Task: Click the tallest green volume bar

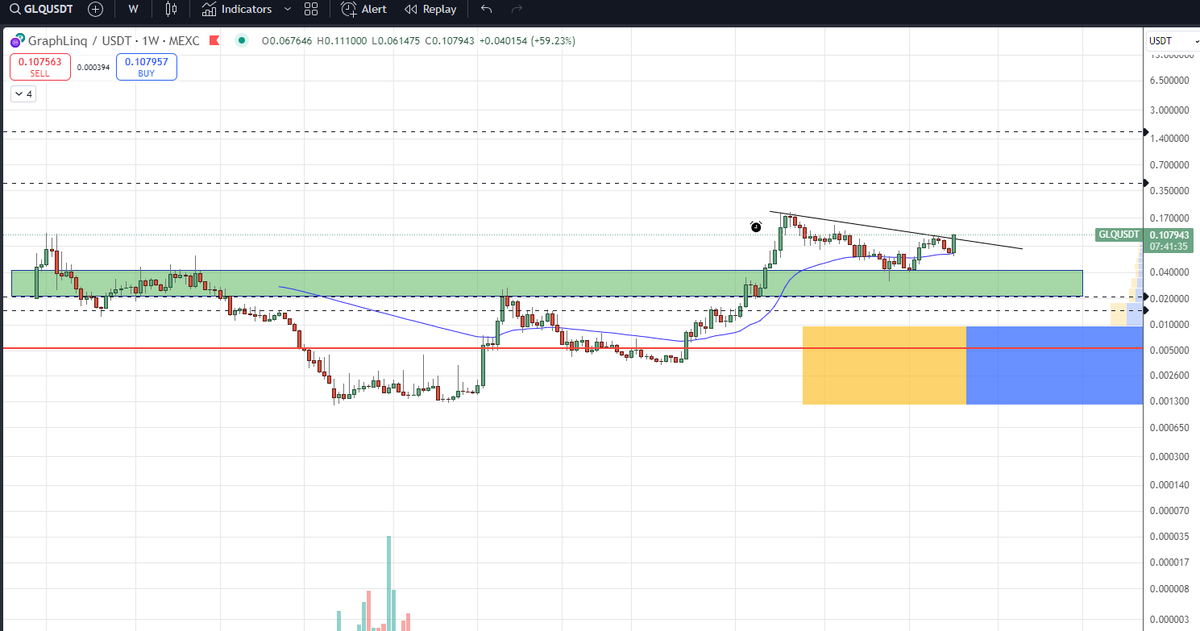Action: [x=389, y=583]
